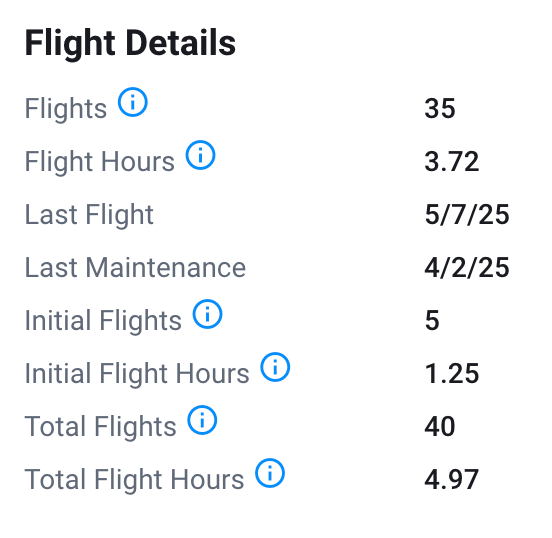Select the Flight Hours value 3.72

[452, 162]
